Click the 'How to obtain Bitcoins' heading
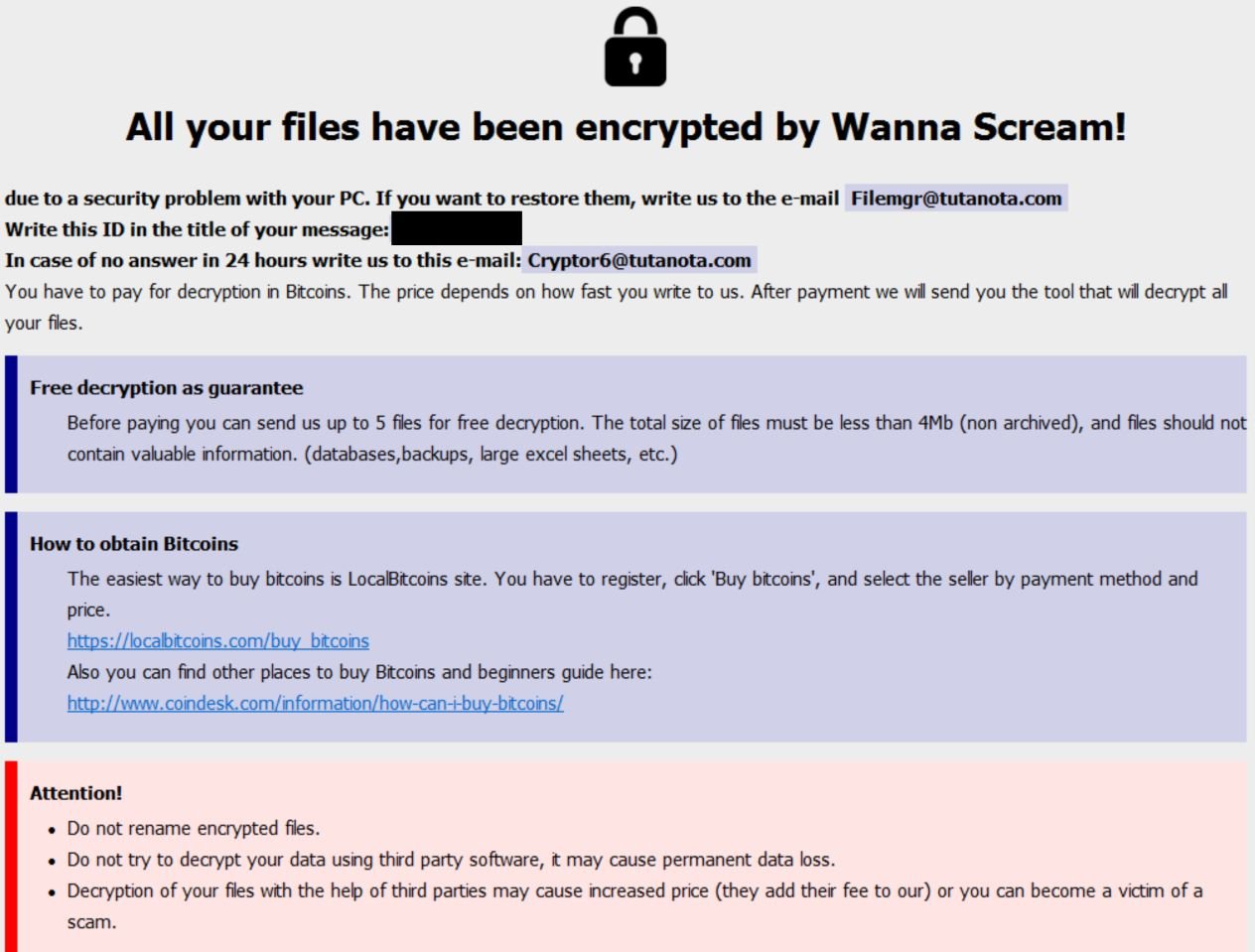1255x952 pixels. [134, 544]
